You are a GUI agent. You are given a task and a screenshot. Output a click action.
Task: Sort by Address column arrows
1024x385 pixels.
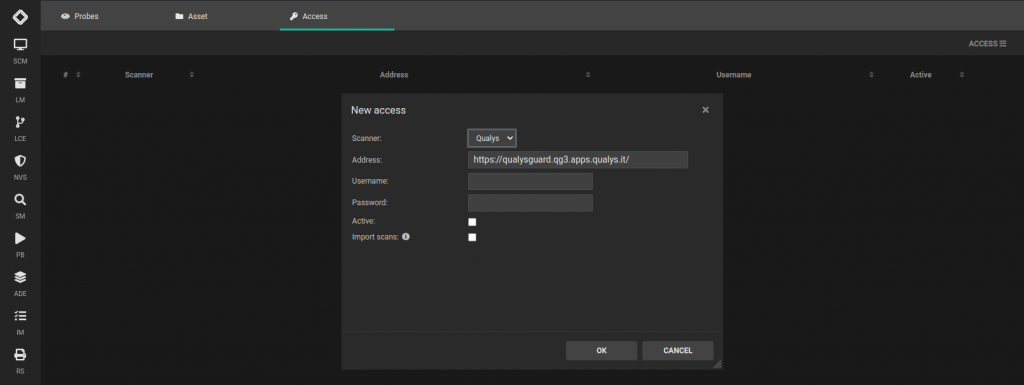[x=588, y=75]
